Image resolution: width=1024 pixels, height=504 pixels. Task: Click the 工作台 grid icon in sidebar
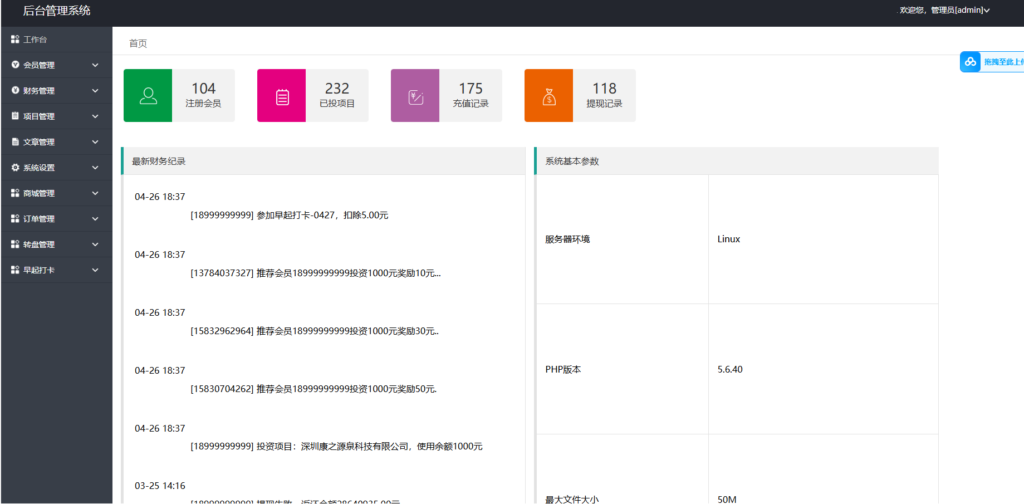point(15,39)
